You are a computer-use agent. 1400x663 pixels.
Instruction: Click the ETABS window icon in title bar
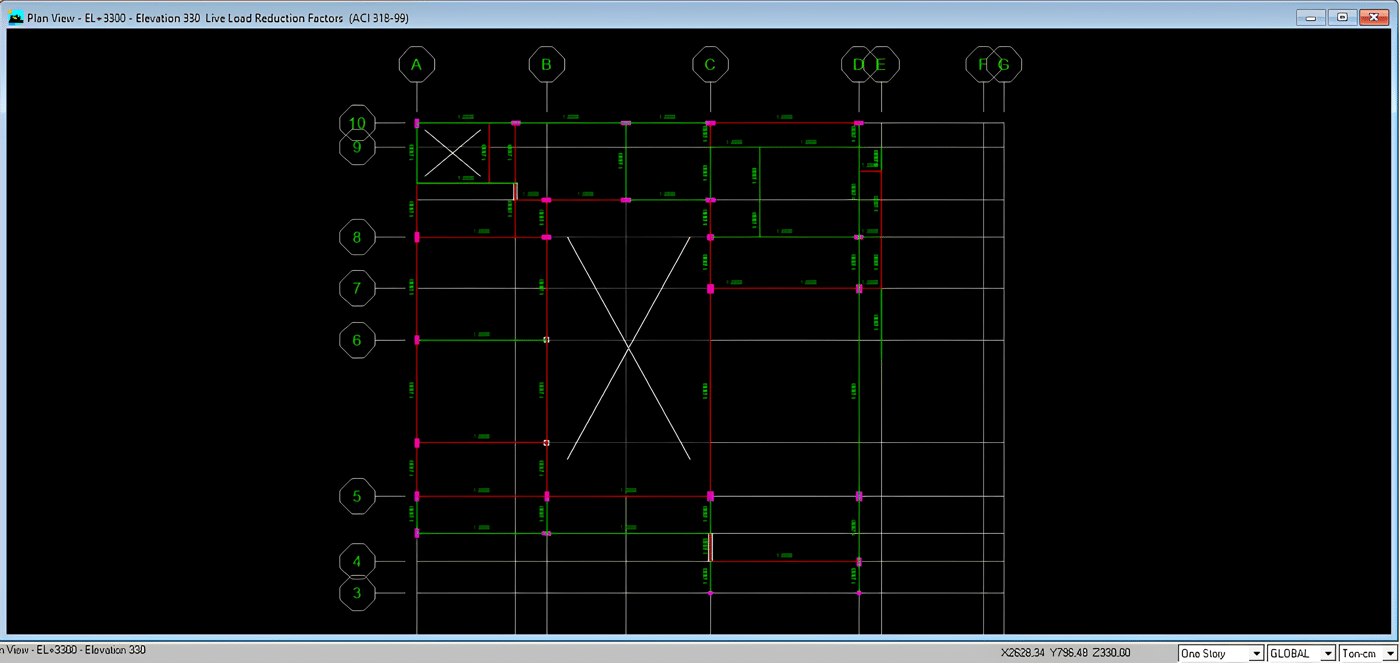(16, 18)
